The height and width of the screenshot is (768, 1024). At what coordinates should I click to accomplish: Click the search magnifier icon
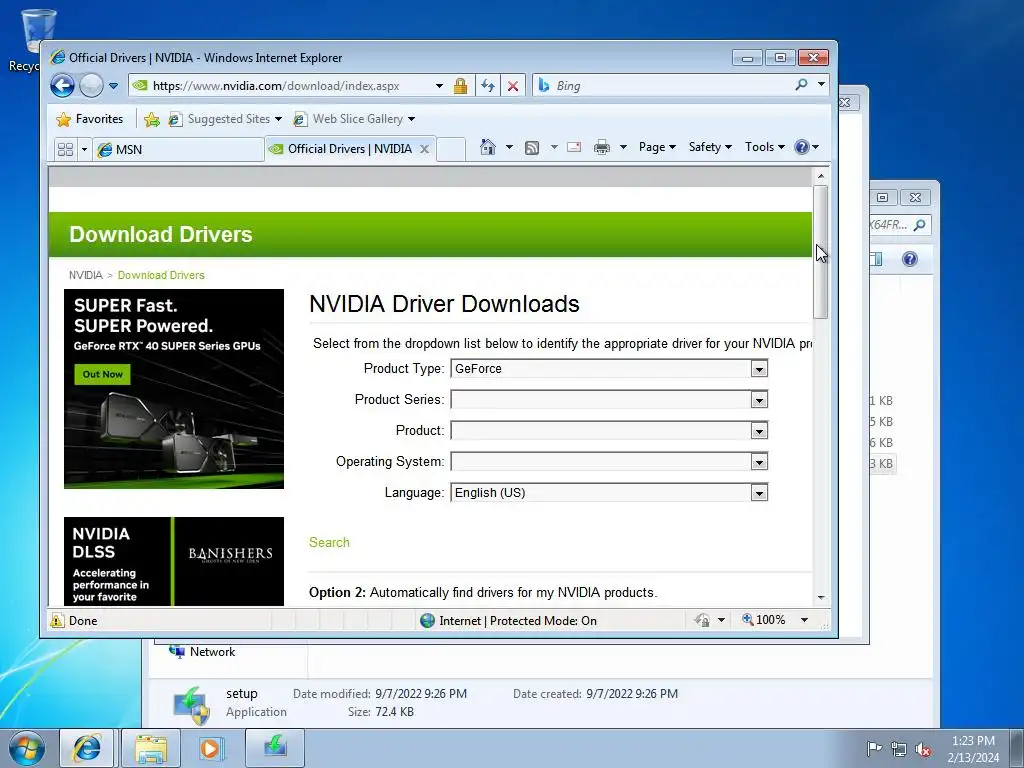801,84
